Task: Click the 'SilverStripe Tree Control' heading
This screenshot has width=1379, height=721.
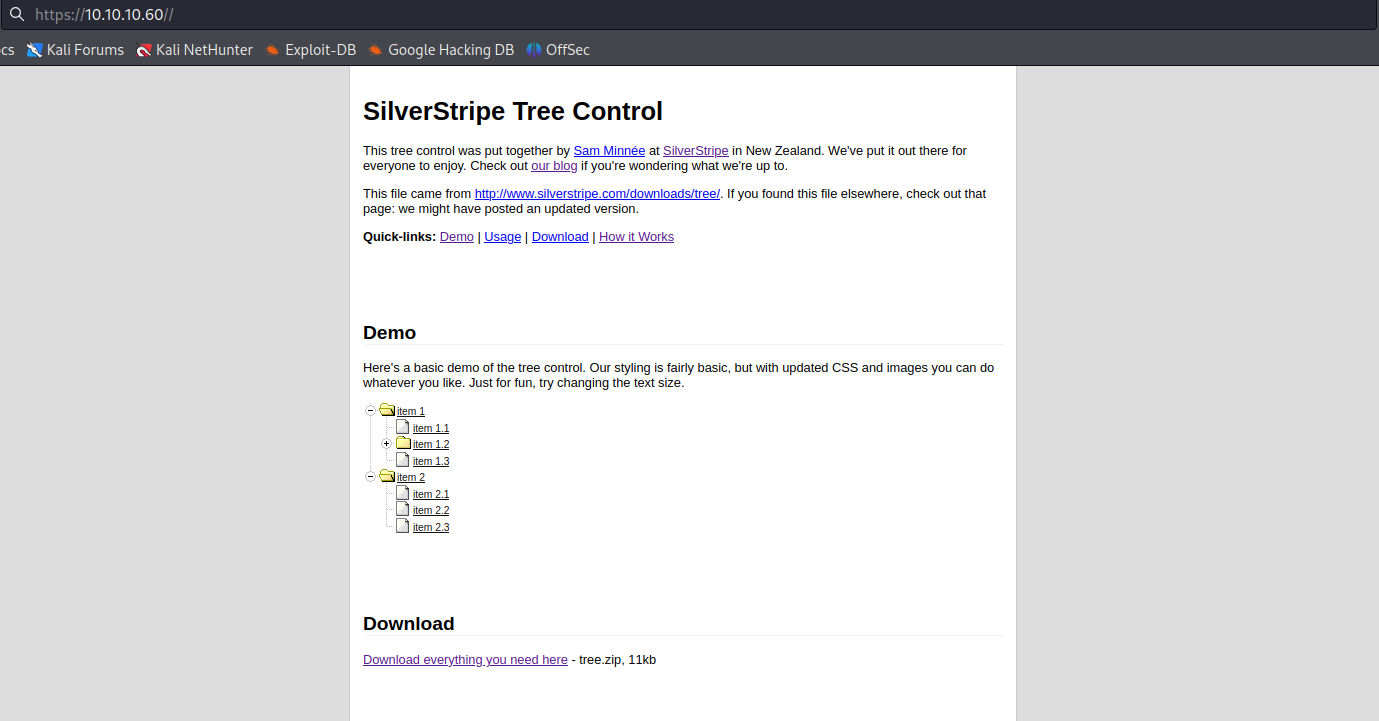Action: (513, 111)
